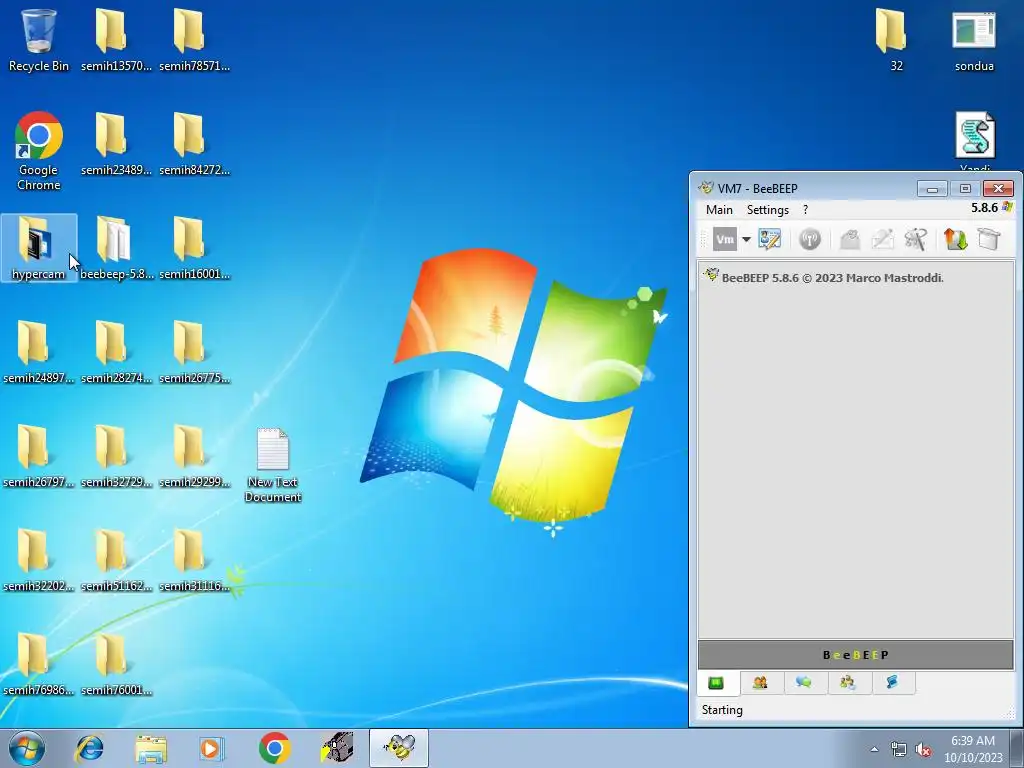Open the edit profile icon in BeeBEEP toolbar
The width and height of the screenshot is (1024, 768).
(769, 239)
